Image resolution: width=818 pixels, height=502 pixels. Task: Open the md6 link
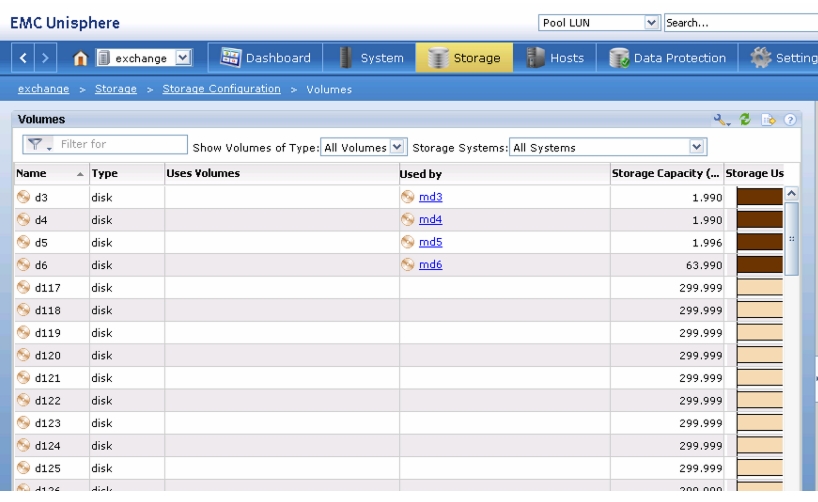430,265
